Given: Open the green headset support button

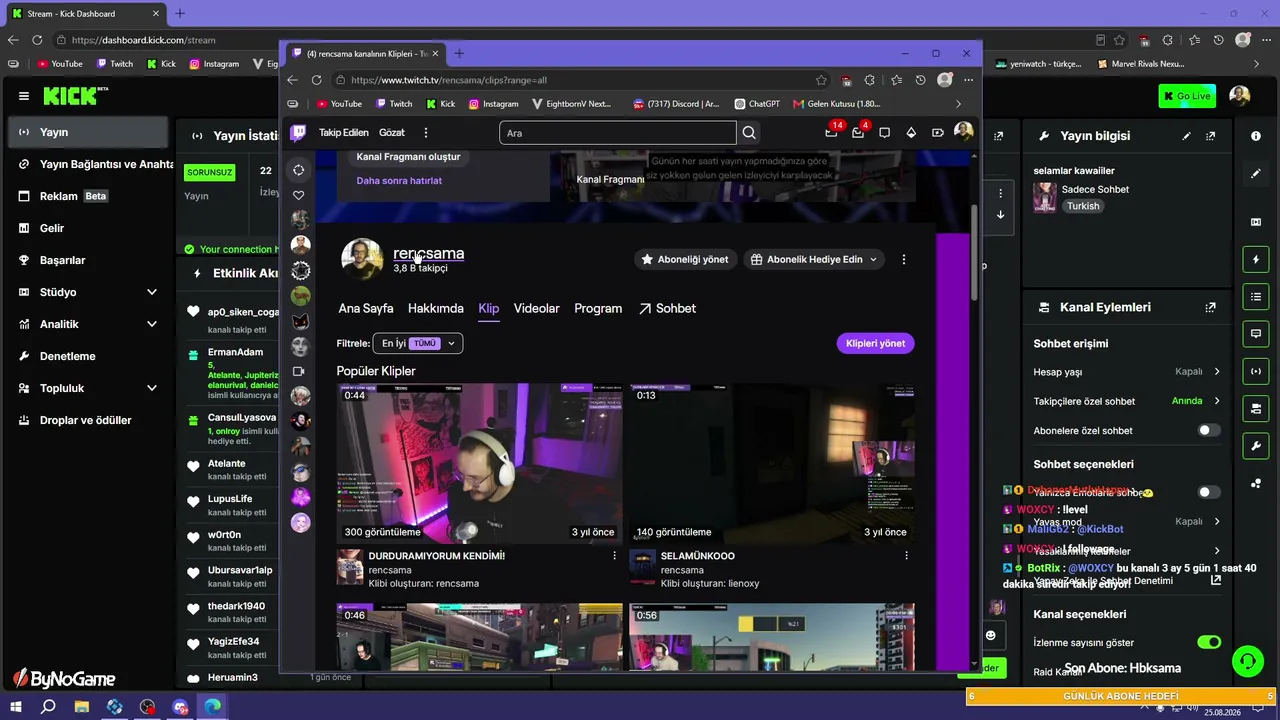Looking at the screenshot, I should coord(1247,661).
